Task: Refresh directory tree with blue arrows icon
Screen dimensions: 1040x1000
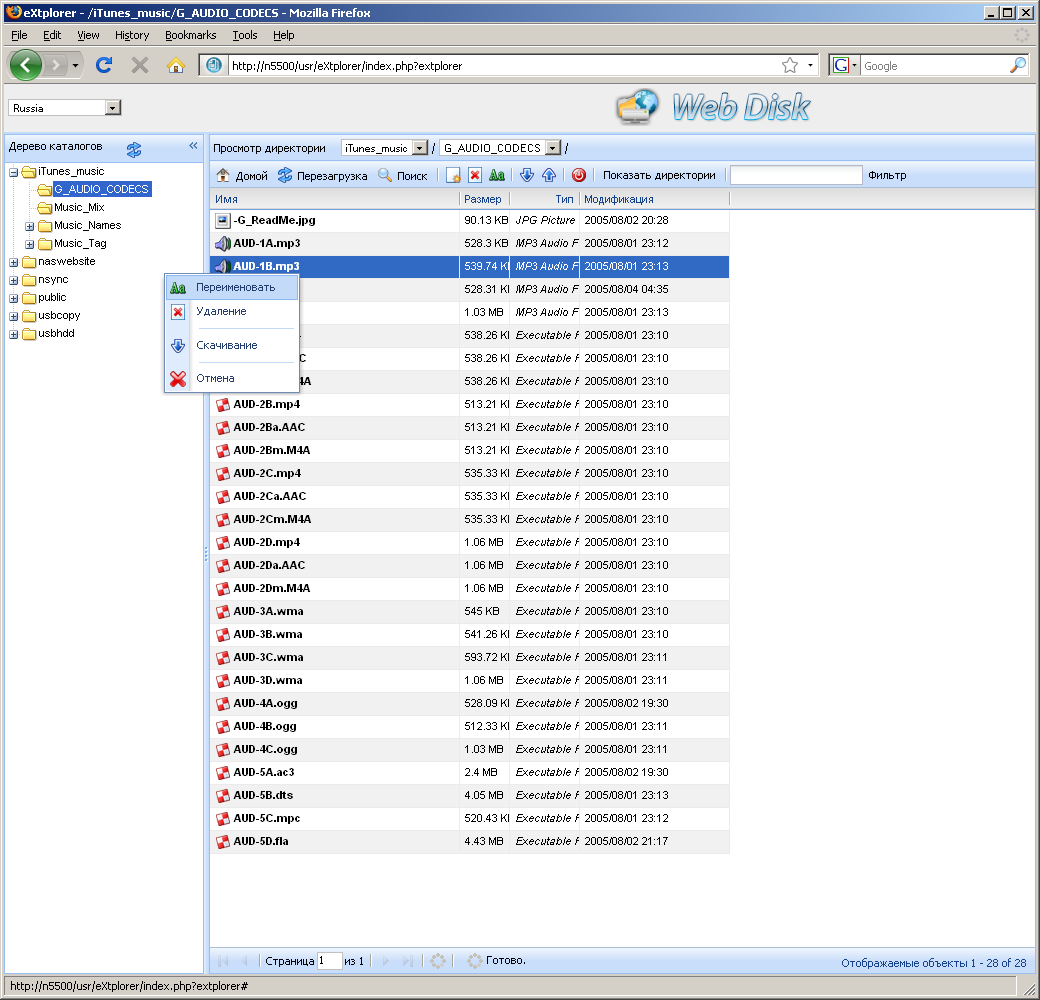Action: [134, 150]
